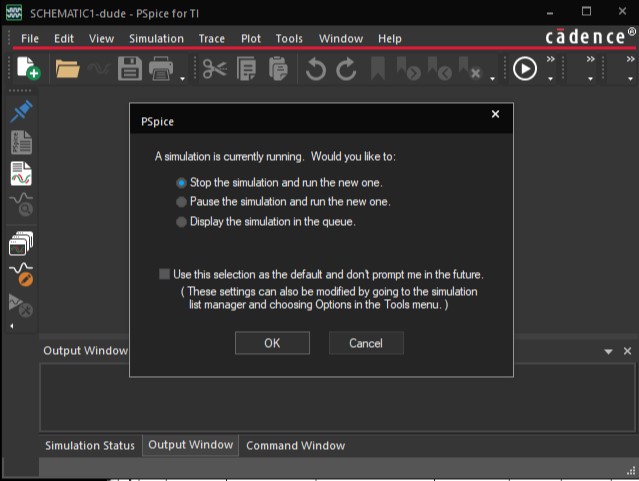Save with the floppy disk icon
Screen dimensions: 639x481
130,68
